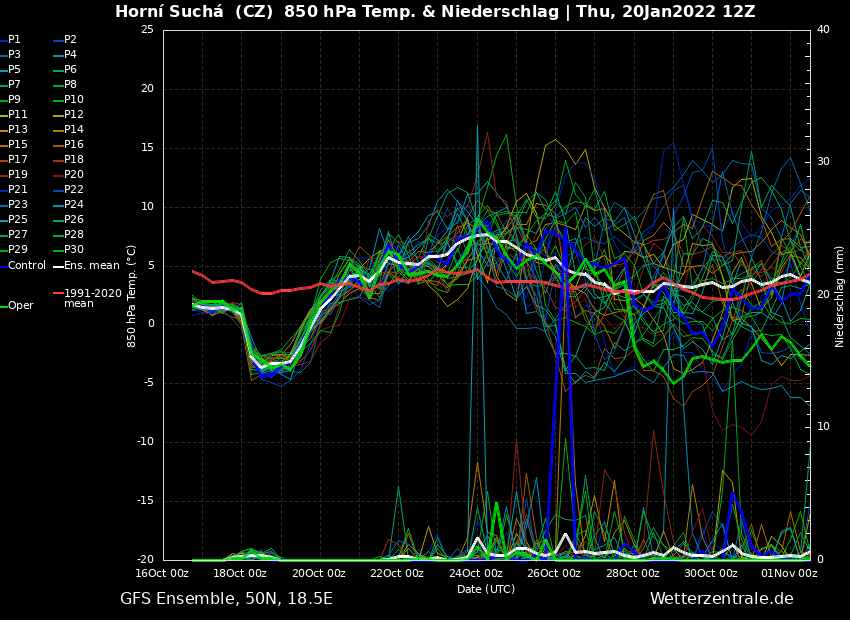The height and width of the screenshot is (620, 850).
Task: Click the 16Oct 00z date tick
Action: pyautogui.click(x=162, y=574)
